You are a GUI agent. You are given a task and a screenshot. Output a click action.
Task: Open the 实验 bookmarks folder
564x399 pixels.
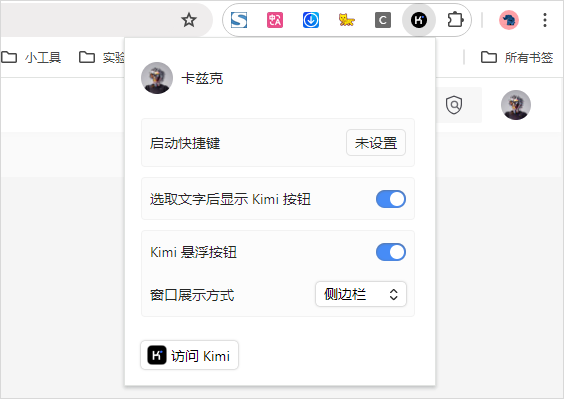[102, 57]
